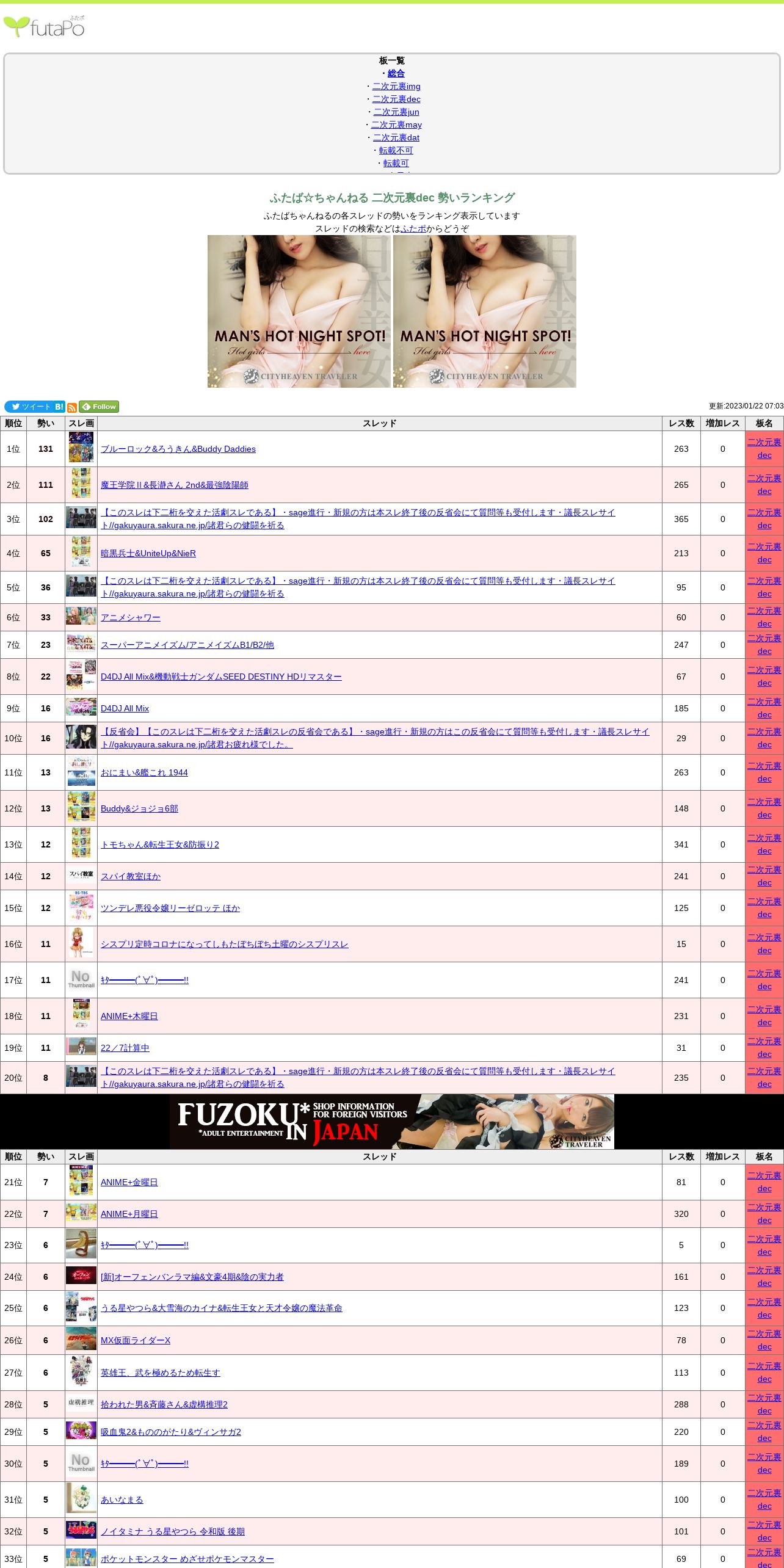Image resolution: width=784 pixels, height=1568 pixels.
Task: Open the 転載不可 board link
Action: click(x=396, y=150)
